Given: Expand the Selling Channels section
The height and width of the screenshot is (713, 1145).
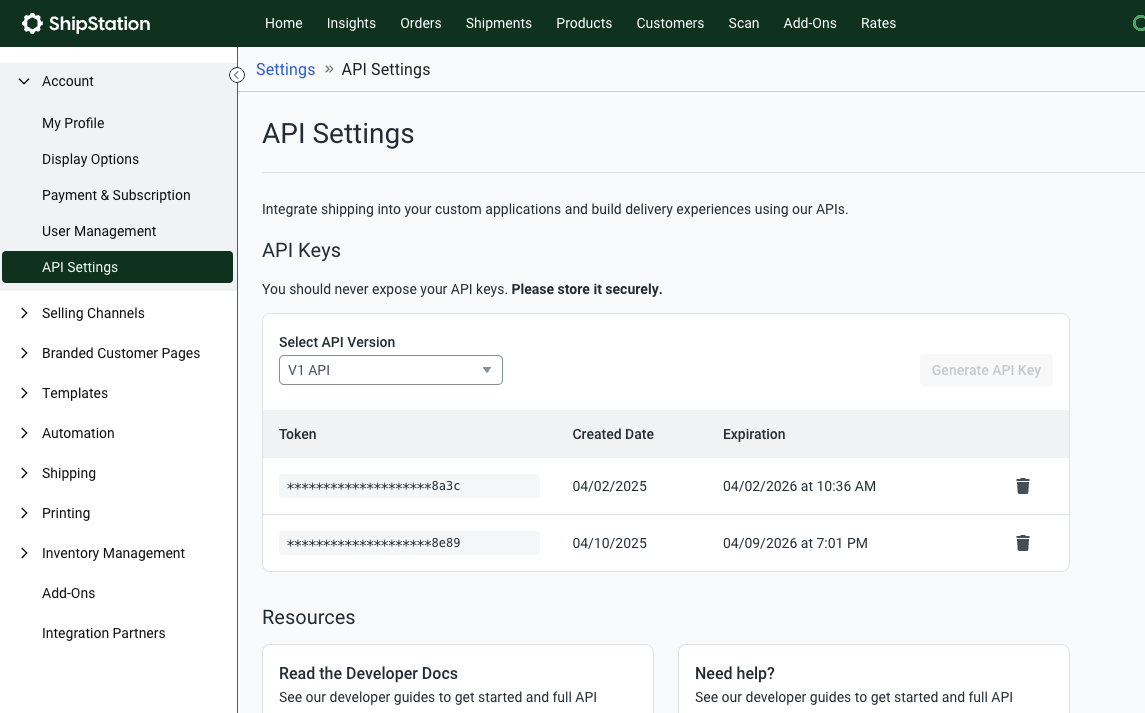Looking at the screenshot, I should coord(25,313).
